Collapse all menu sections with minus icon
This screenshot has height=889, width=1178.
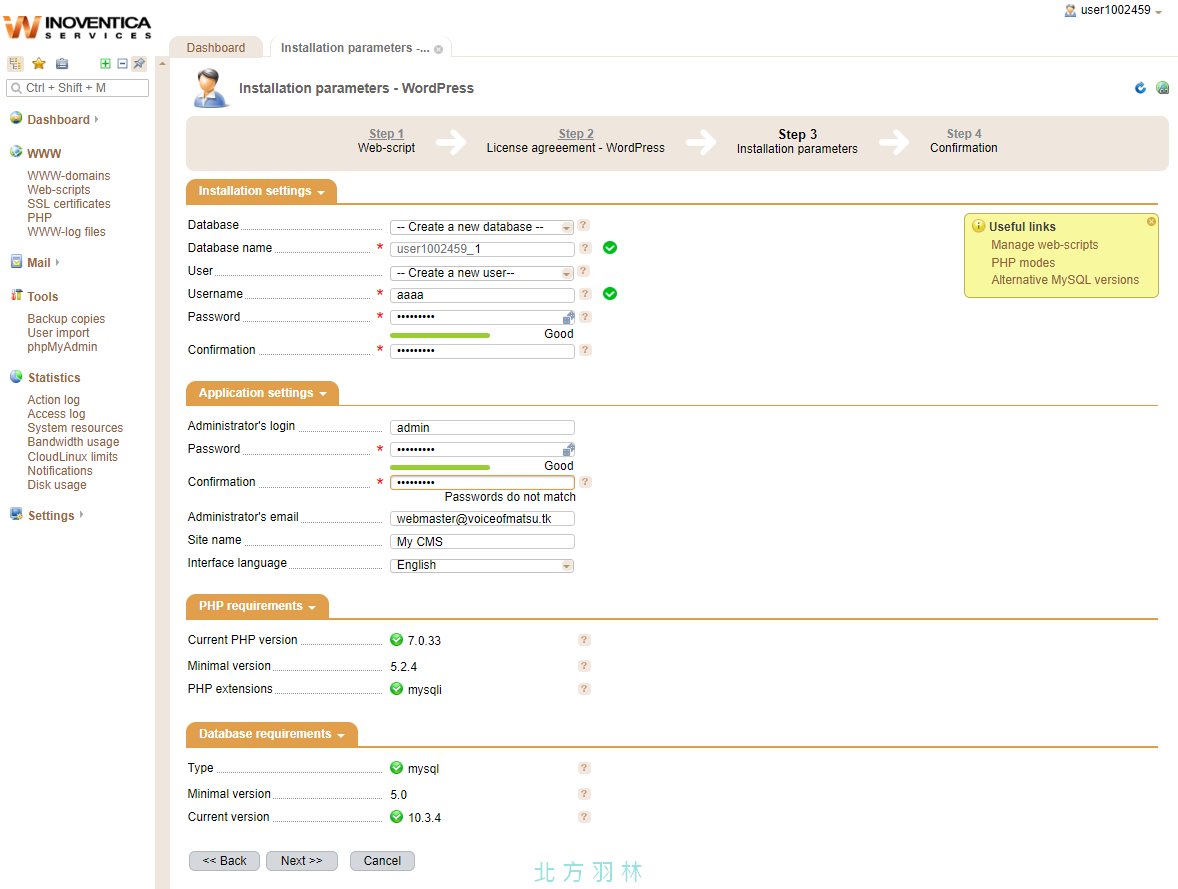(122, 64)
